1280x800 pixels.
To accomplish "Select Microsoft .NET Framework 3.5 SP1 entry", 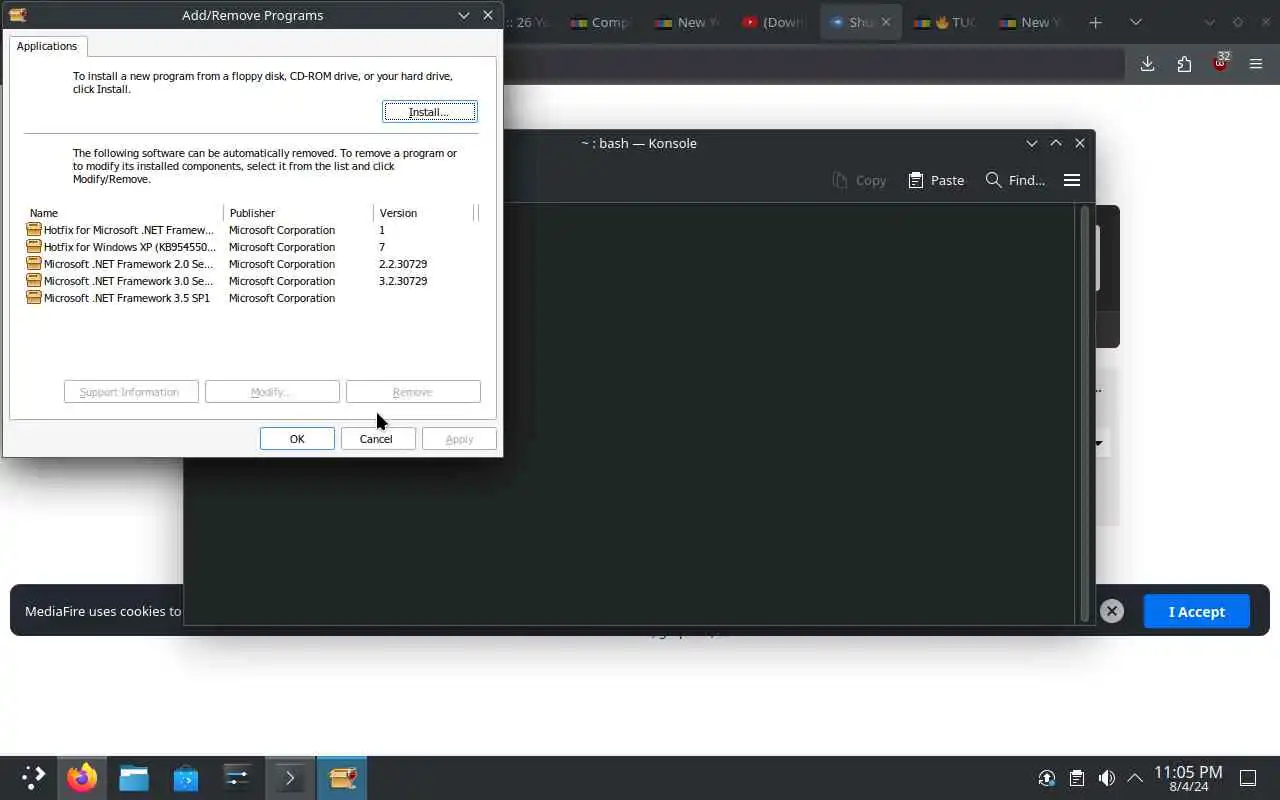I will tap(119, 298).
